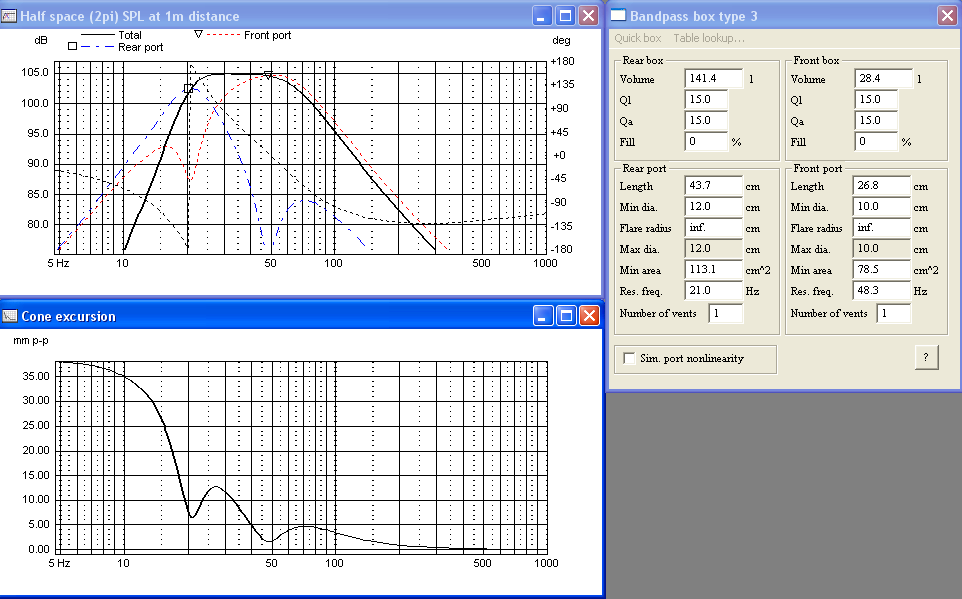Click the dB axis label on SPL graph
Screen dimensions: 962x599
click(40, 41)
